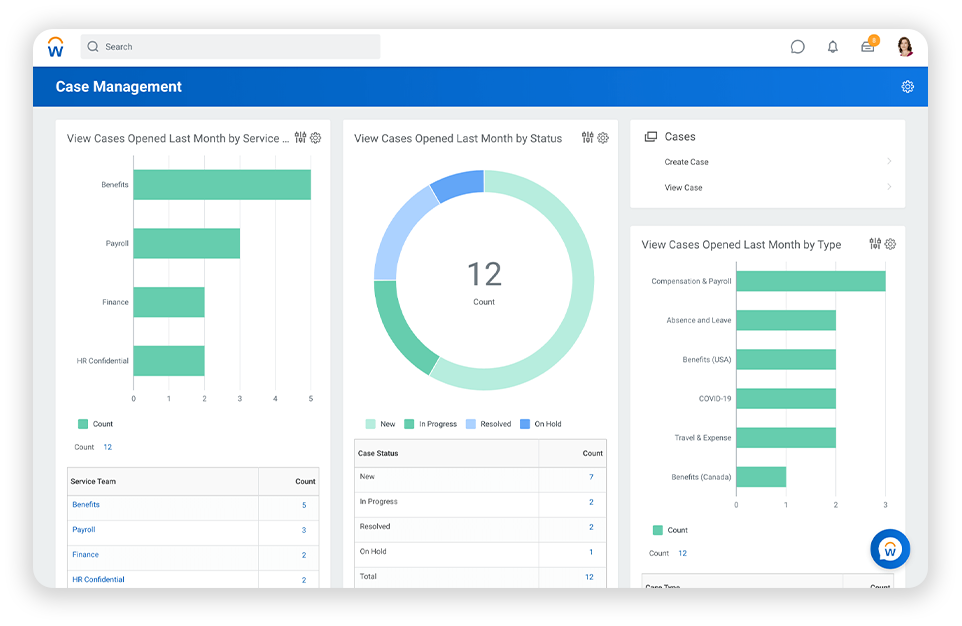Open the user profile avatar
962x626 pixels.
tap(905, 46)
